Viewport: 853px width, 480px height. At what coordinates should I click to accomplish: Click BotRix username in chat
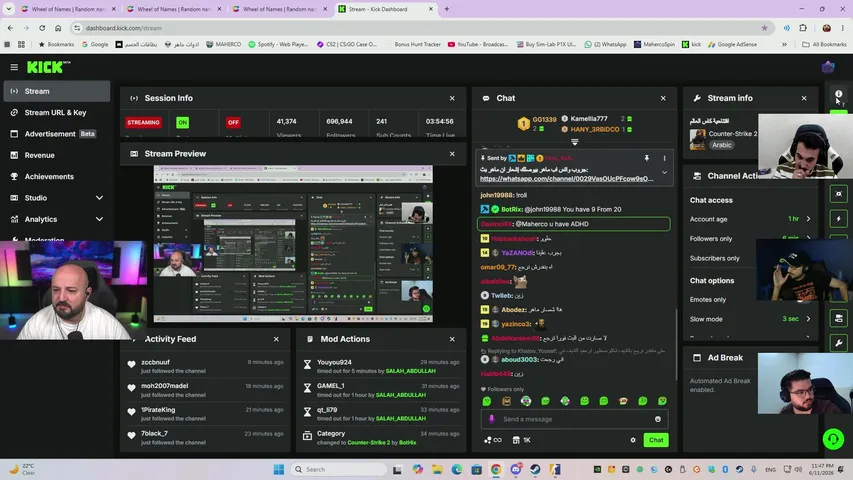[511, 210]
